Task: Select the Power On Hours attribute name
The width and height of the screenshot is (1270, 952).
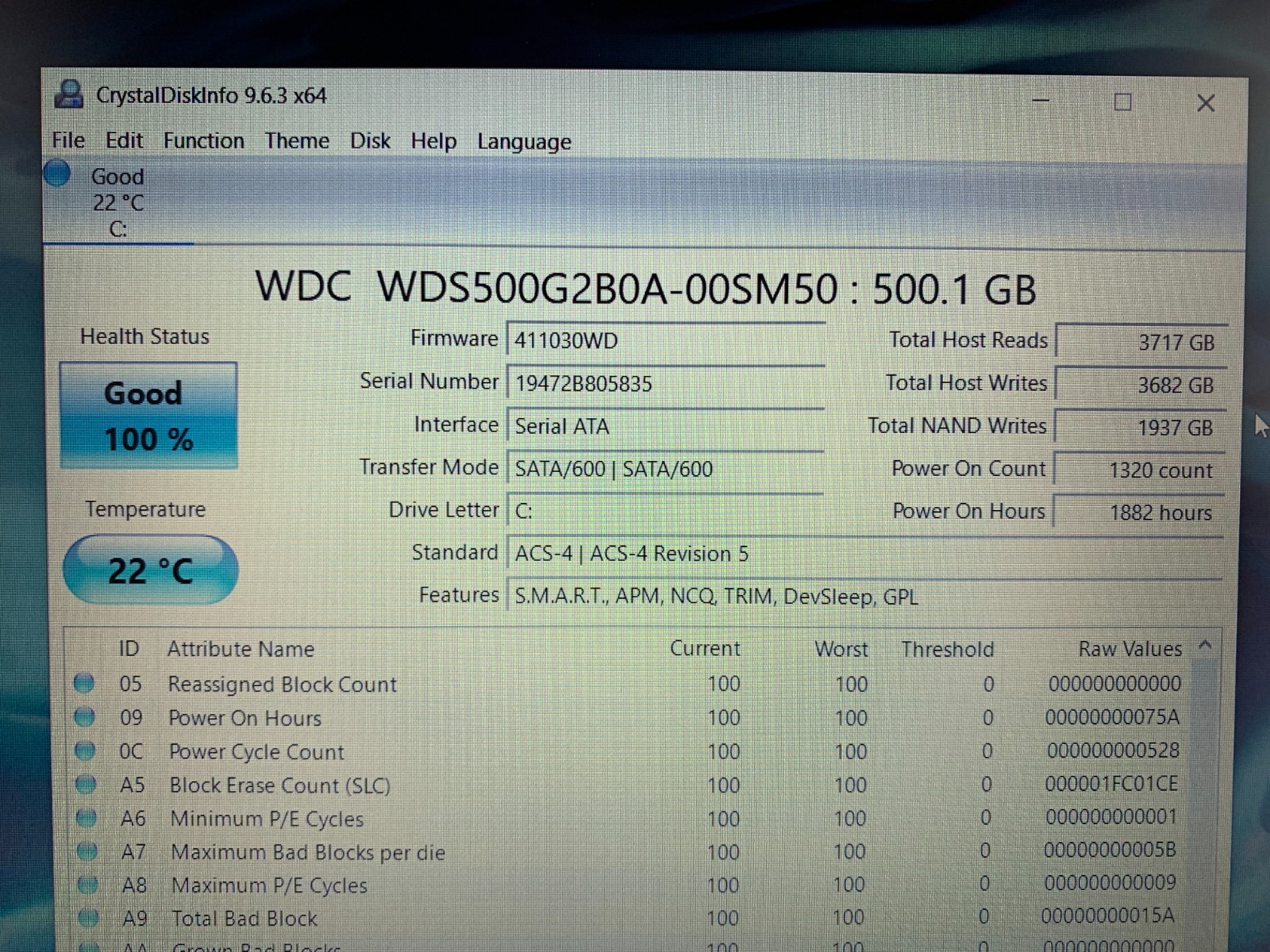Action: coord(245,719)
